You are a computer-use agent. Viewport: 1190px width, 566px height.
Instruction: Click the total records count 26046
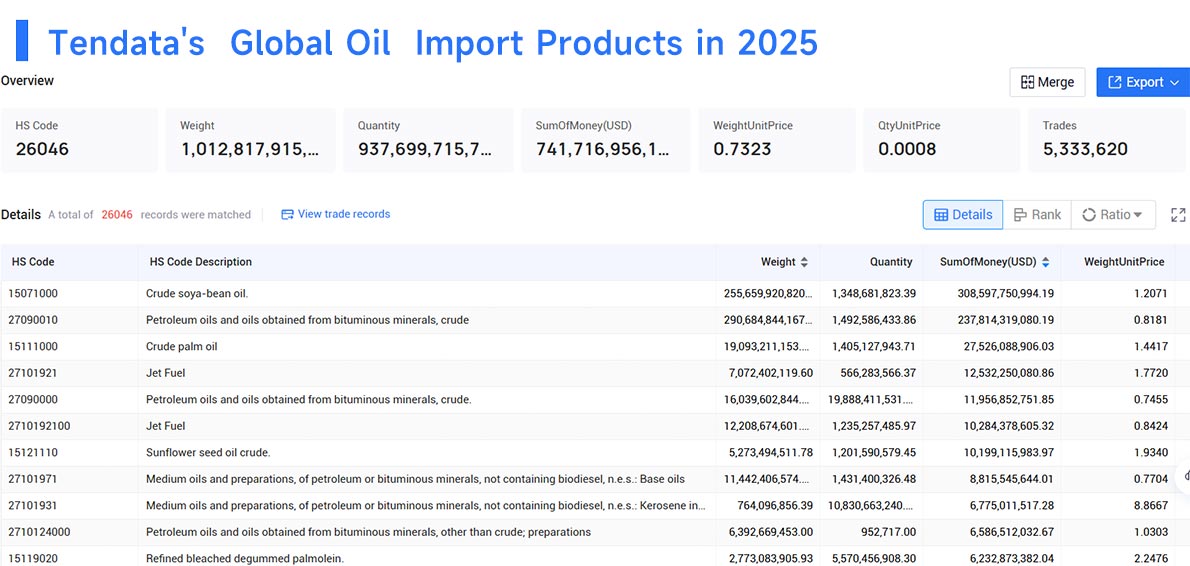pos(117,215)
